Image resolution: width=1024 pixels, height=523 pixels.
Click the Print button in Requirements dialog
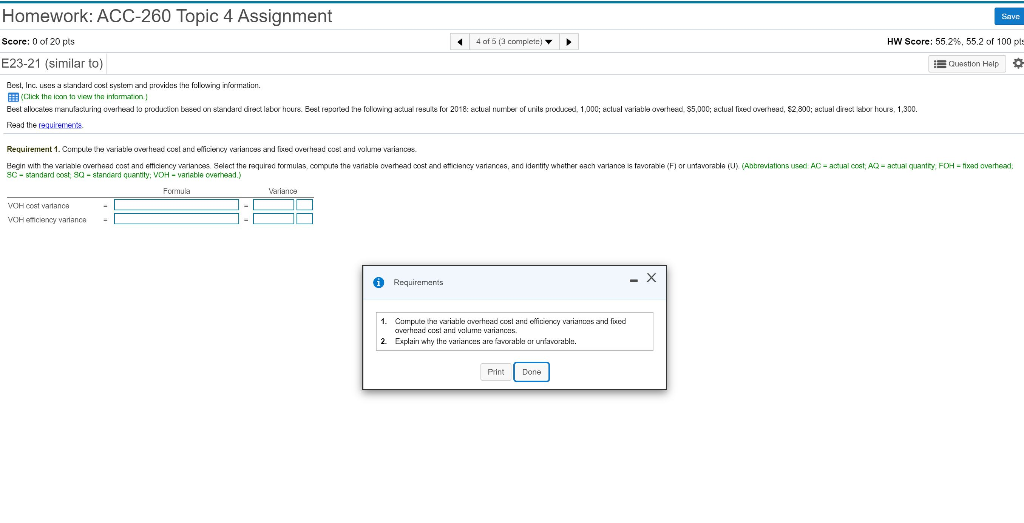pos(496,372)
